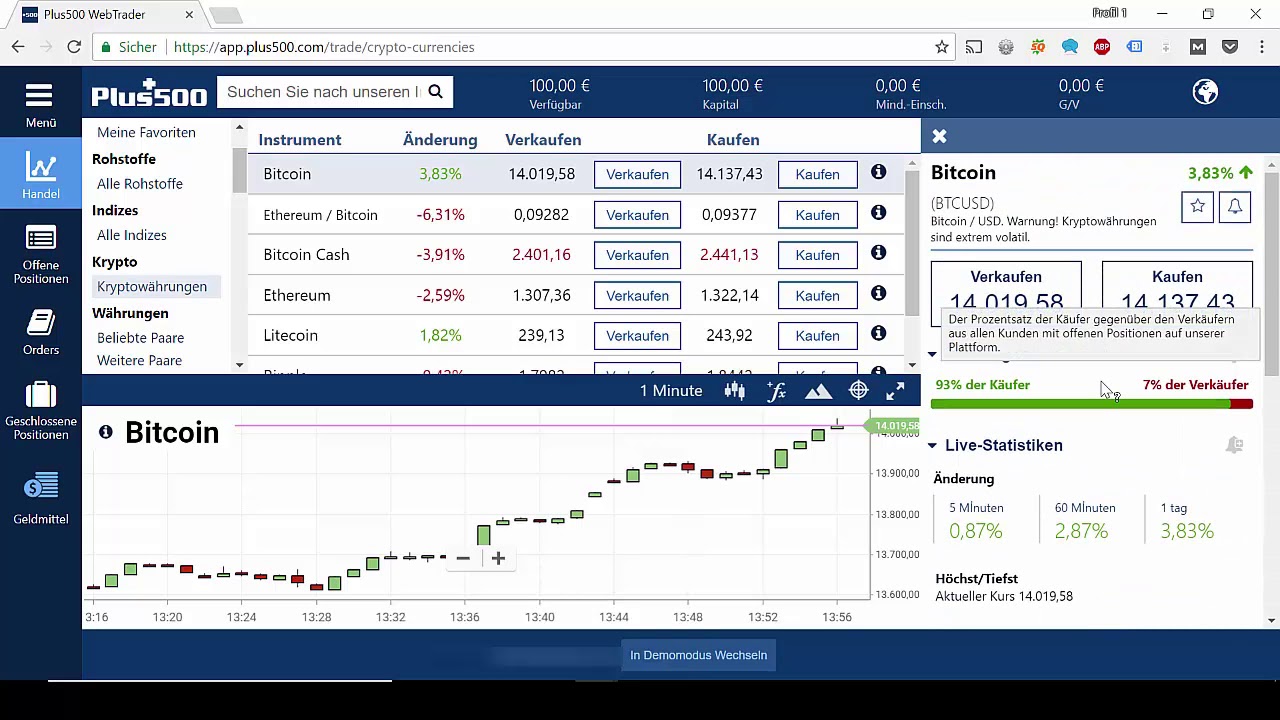Close the Bitcoin details panel

click(x=938, y=136)
